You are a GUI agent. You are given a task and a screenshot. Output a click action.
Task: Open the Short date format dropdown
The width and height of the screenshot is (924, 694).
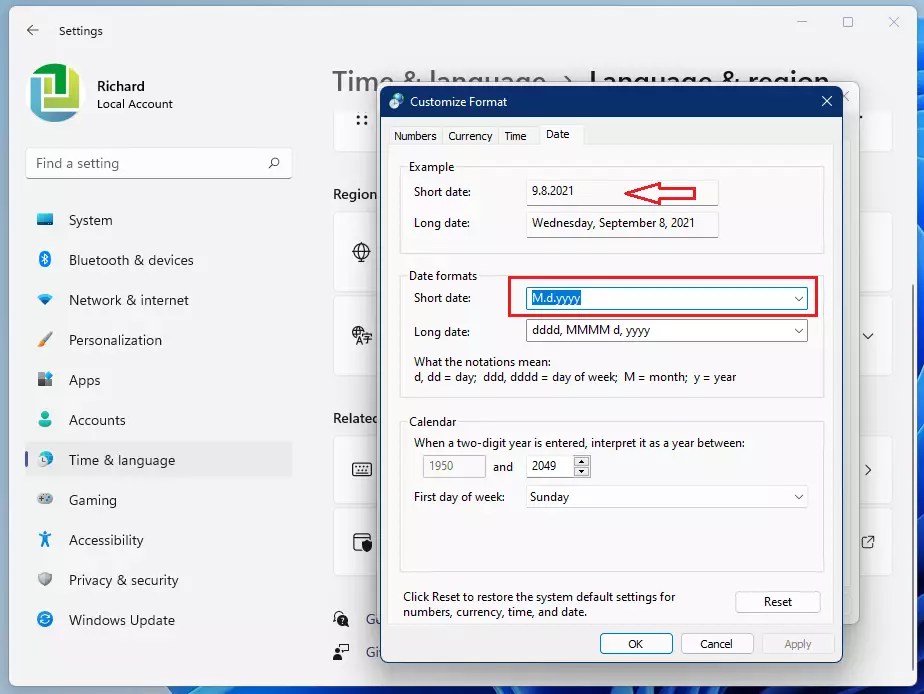coord(798,296)
